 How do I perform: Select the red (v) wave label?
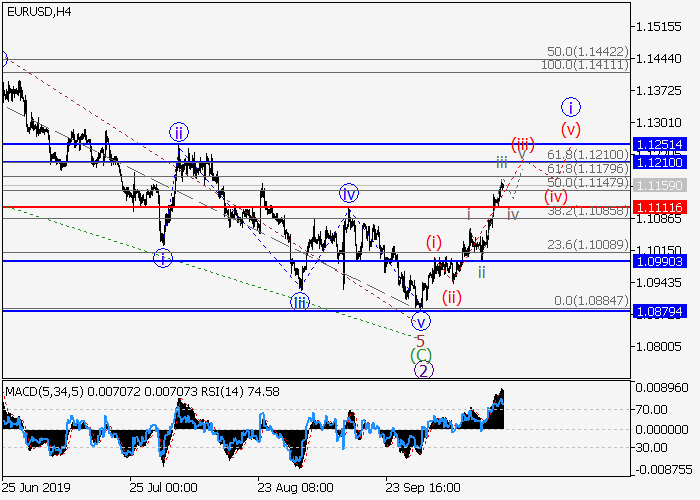pos(570,128)
